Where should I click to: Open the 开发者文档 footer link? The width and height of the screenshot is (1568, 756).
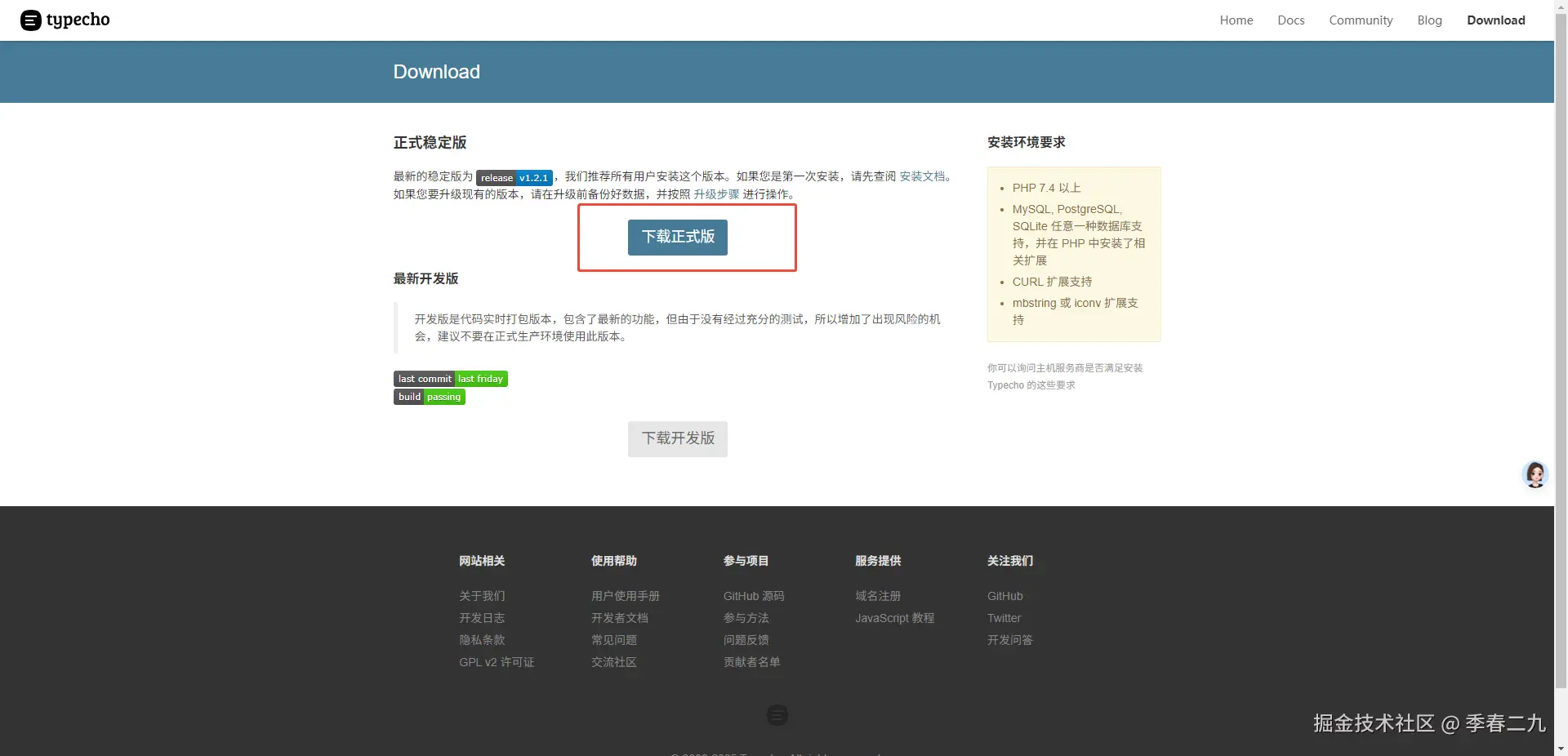[x=620, y=618]
